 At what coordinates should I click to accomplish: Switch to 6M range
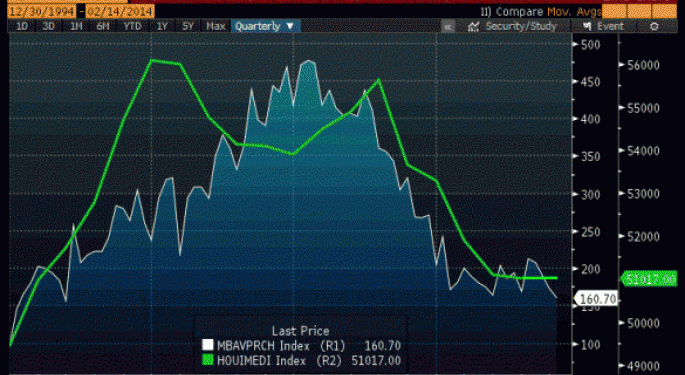(x=103, y=26)
